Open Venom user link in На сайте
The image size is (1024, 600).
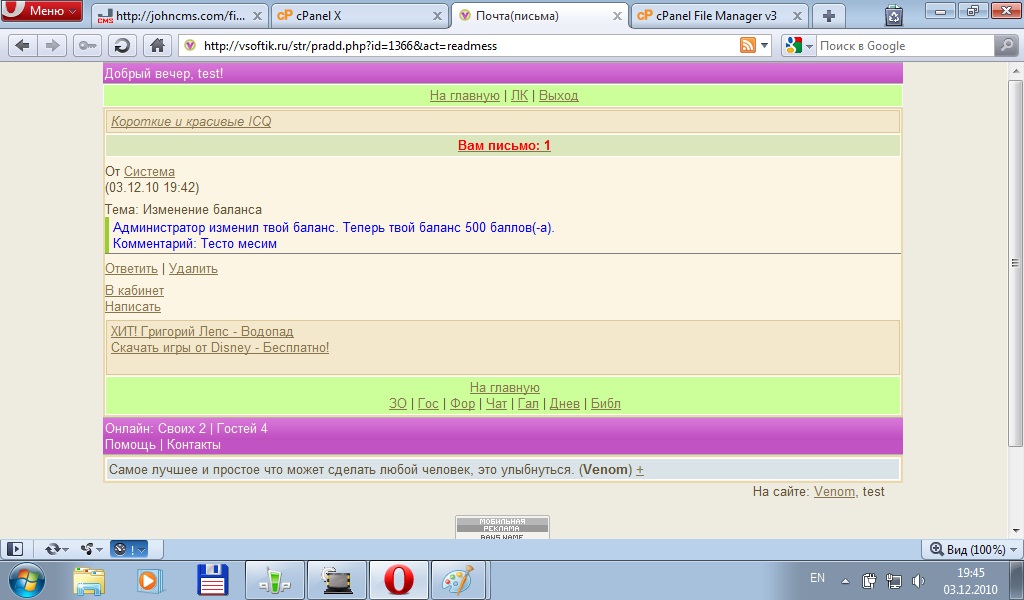tap(834, 492)
